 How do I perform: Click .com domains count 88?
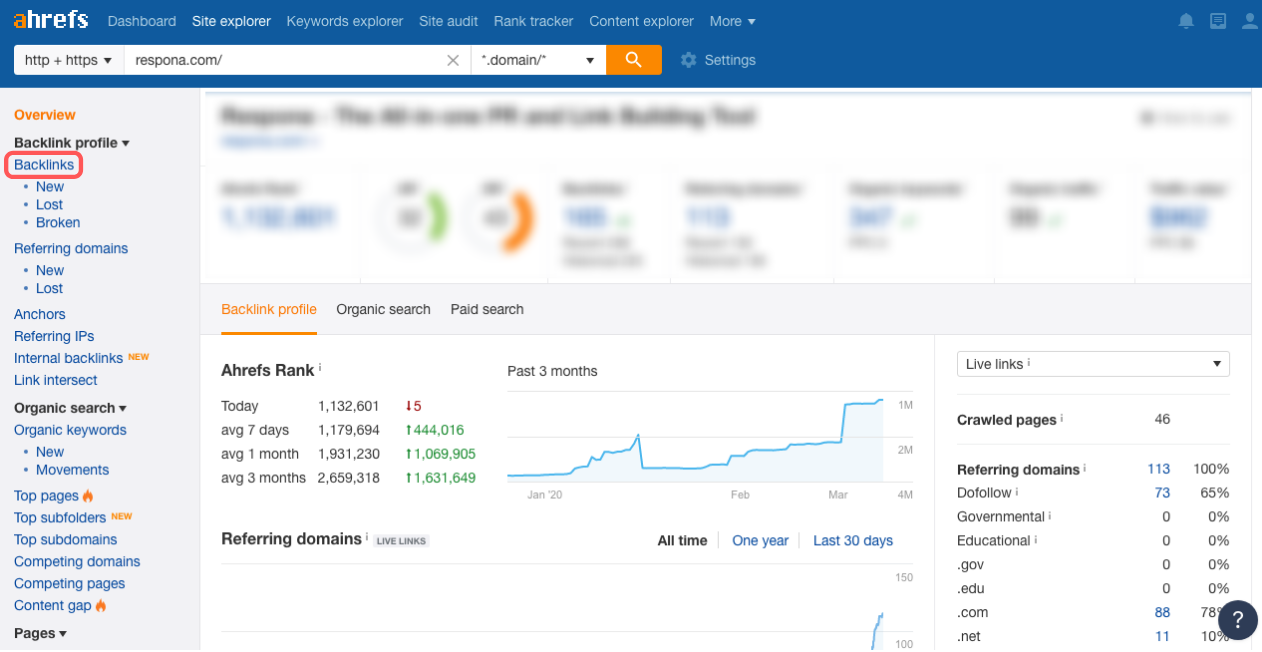pos(1162,613)
